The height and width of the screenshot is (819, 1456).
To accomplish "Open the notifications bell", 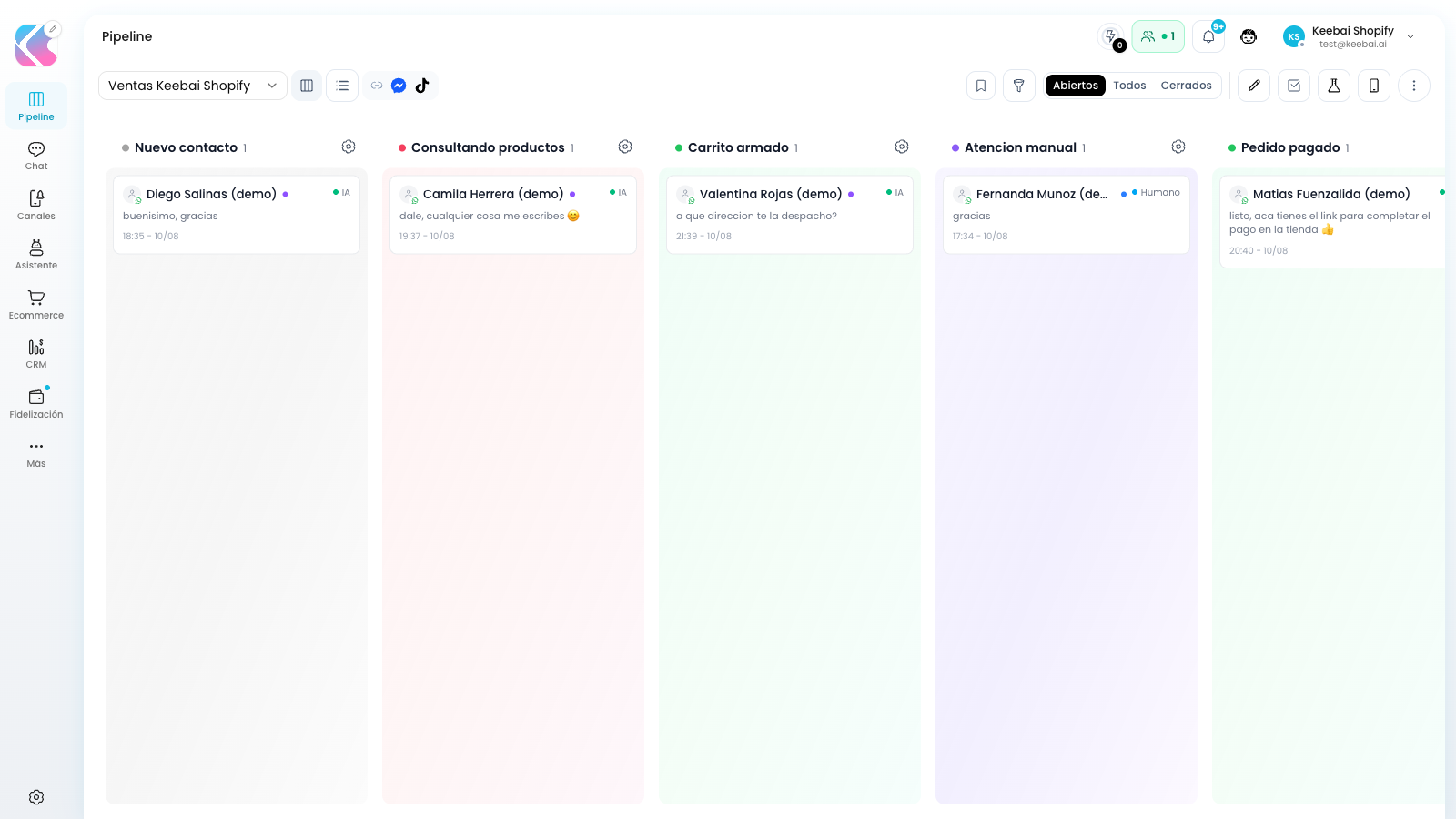I will (1208, 36).
